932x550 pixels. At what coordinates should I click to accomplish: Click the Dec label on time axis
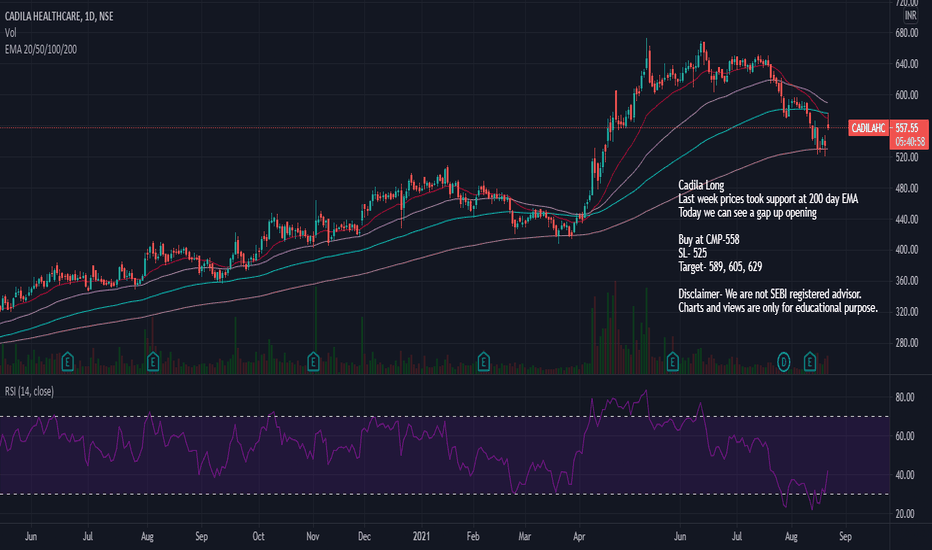tap(364, 536)
